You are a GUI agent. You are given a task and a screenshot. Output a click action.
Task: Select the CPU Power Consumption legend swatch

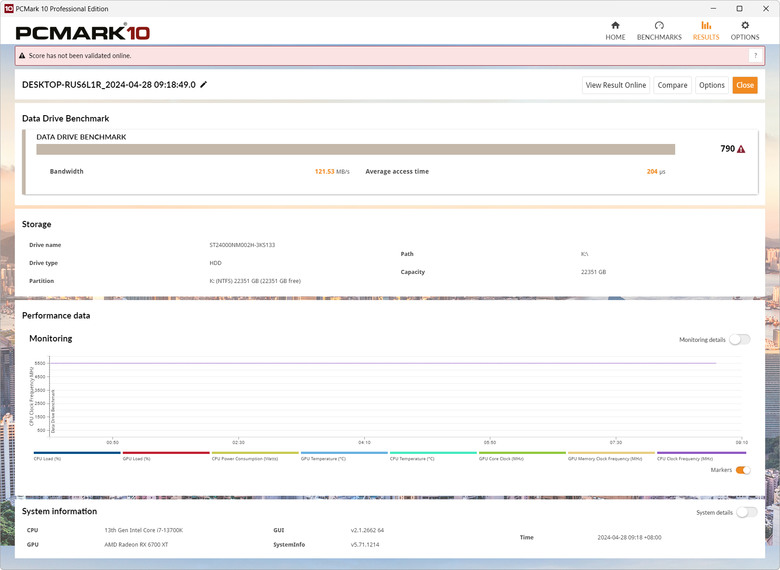pyautogui.click(x=255, y=453)
